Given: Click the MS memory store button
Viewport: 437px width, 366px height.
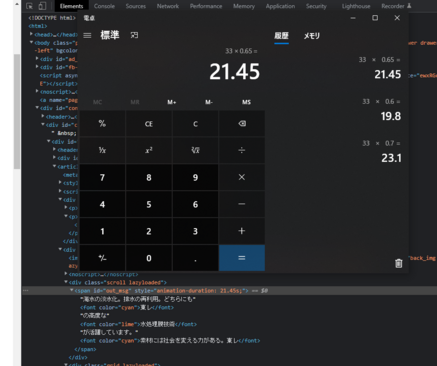Looking at the screenshot, I should coord(246,102).
